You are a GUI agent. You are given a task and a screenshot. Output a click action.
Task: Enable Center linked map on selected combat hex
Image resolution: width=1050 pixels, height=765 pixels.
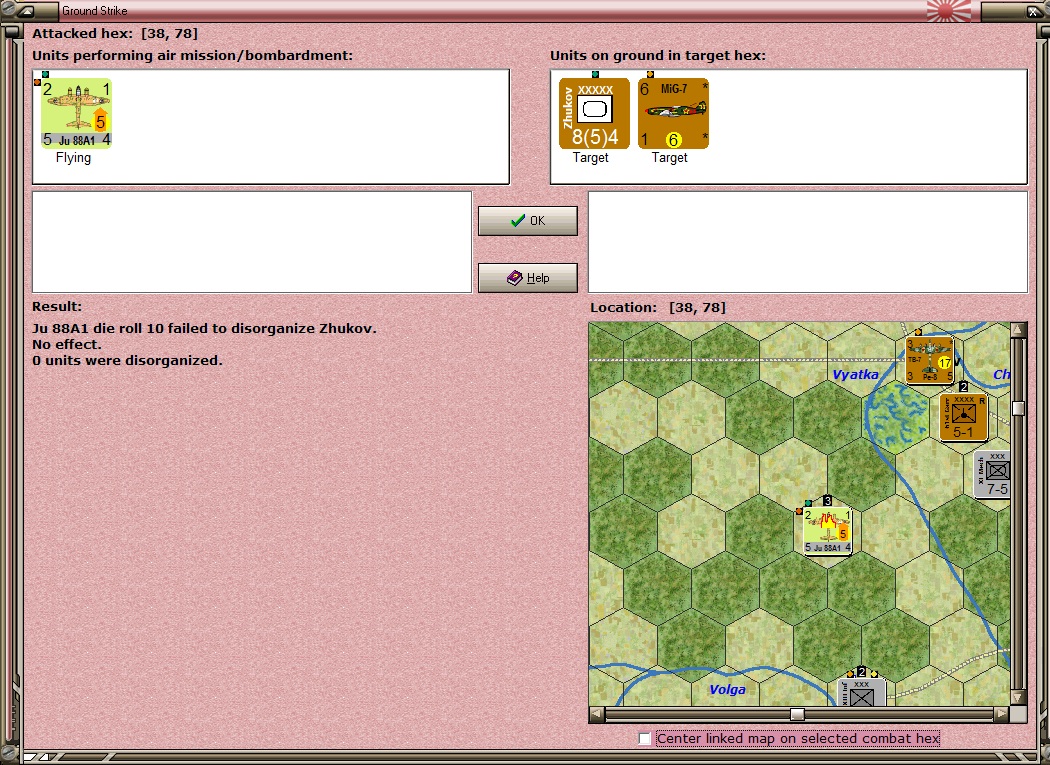(x=644, y=738)
